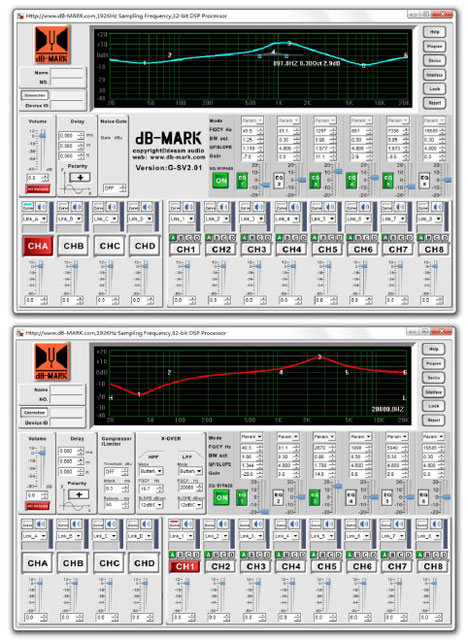Open the Link_D dropdown in lower window
The height and width of the screenshot is (642, 468).
140,536
